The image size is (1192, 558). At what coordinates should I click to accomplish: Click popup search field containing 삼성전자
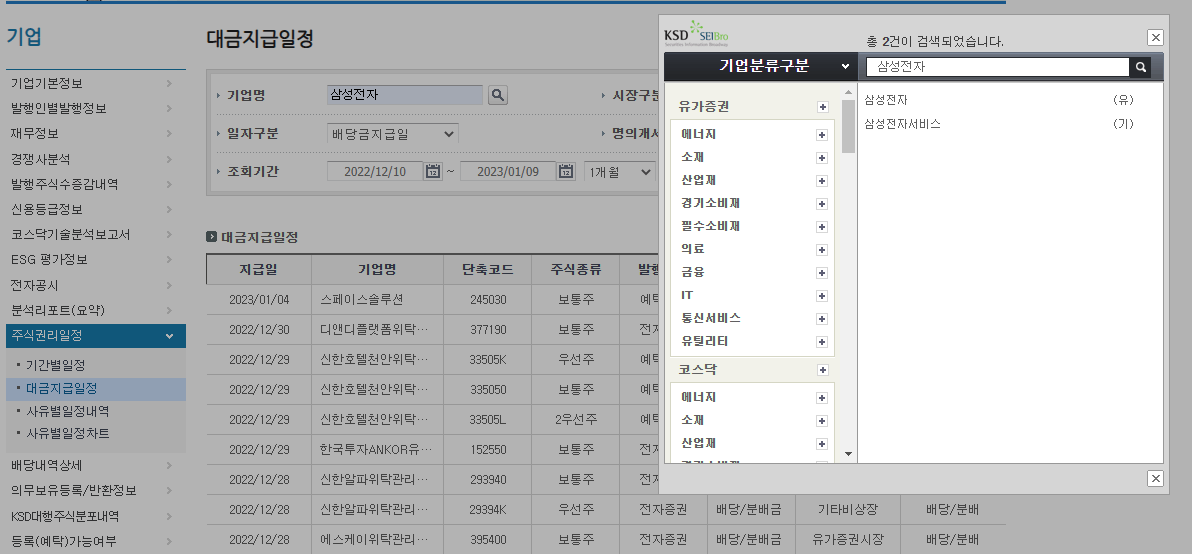(x=997, y=67)
